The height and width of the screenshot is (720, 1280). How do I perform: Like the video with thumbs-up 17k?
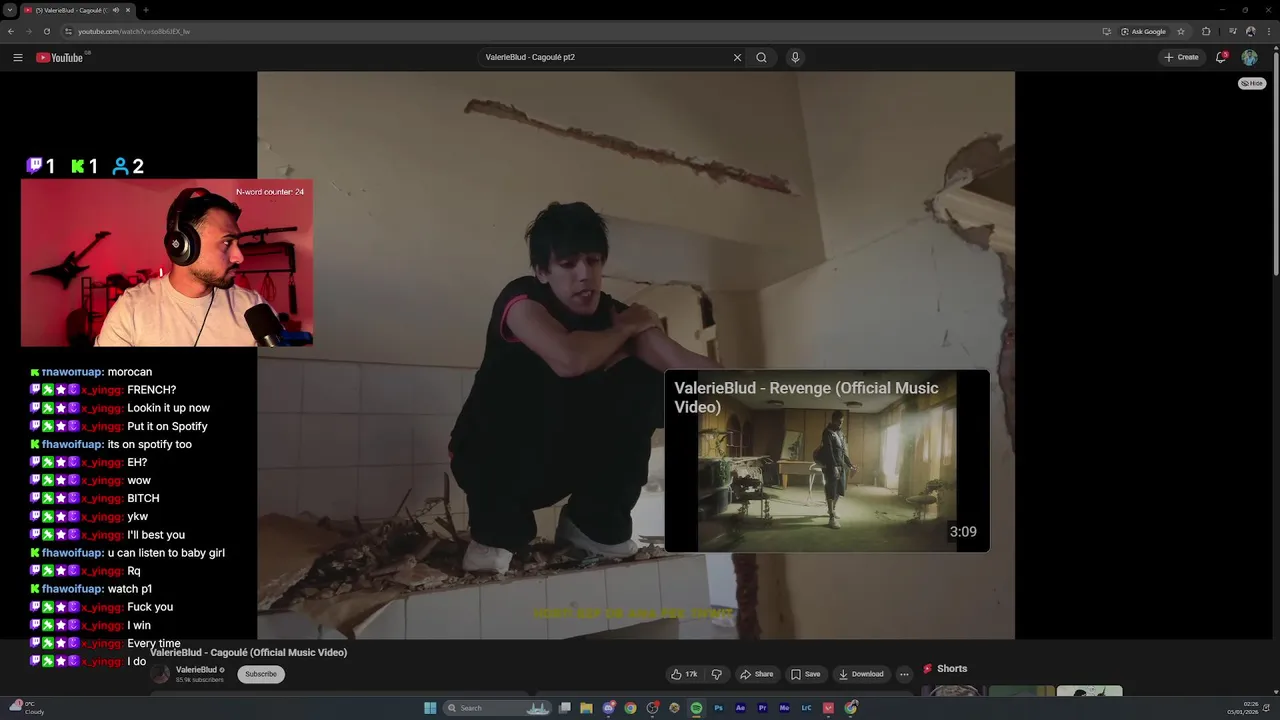pyautogui.click(x=685, y=674)
